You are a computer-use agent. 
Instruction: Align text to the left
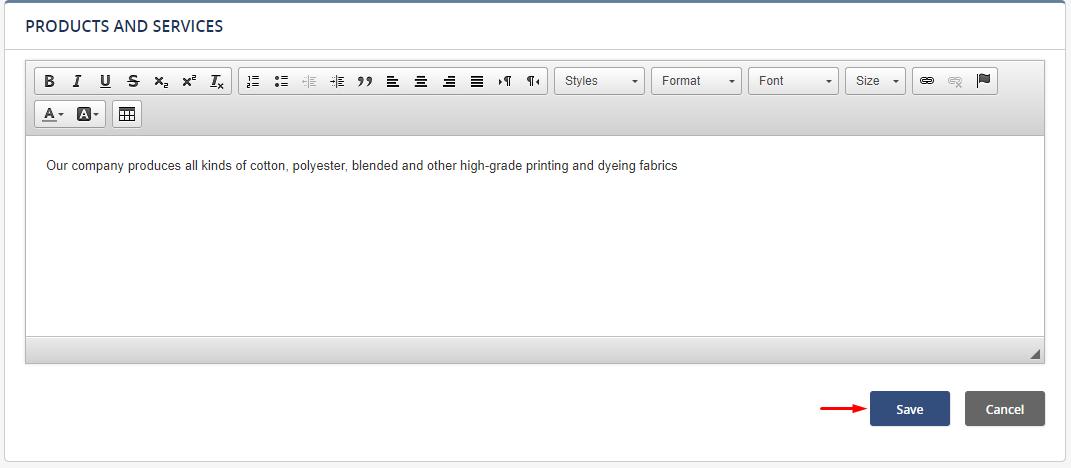point(393,81)
